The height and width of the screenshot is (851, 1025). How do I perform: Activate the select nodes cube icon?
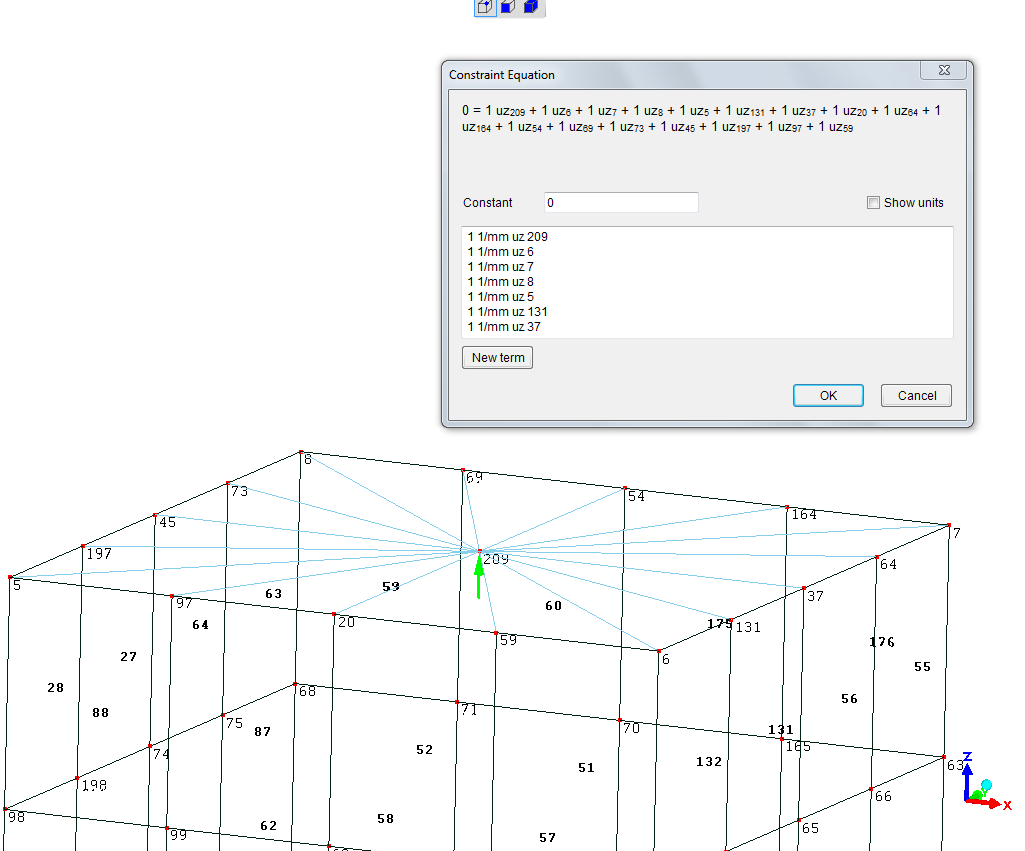(x=485, y=7)
